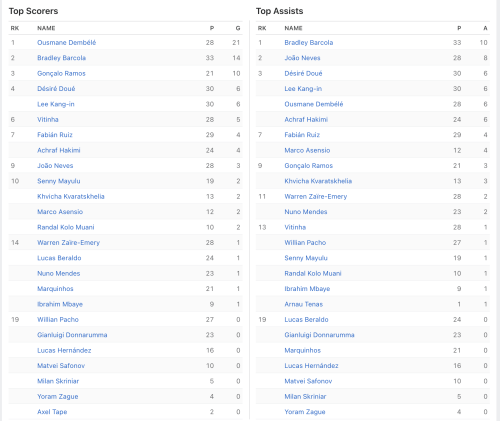Select Warren Zaïre-Emery in Top Assists

(x=316, y=196)
